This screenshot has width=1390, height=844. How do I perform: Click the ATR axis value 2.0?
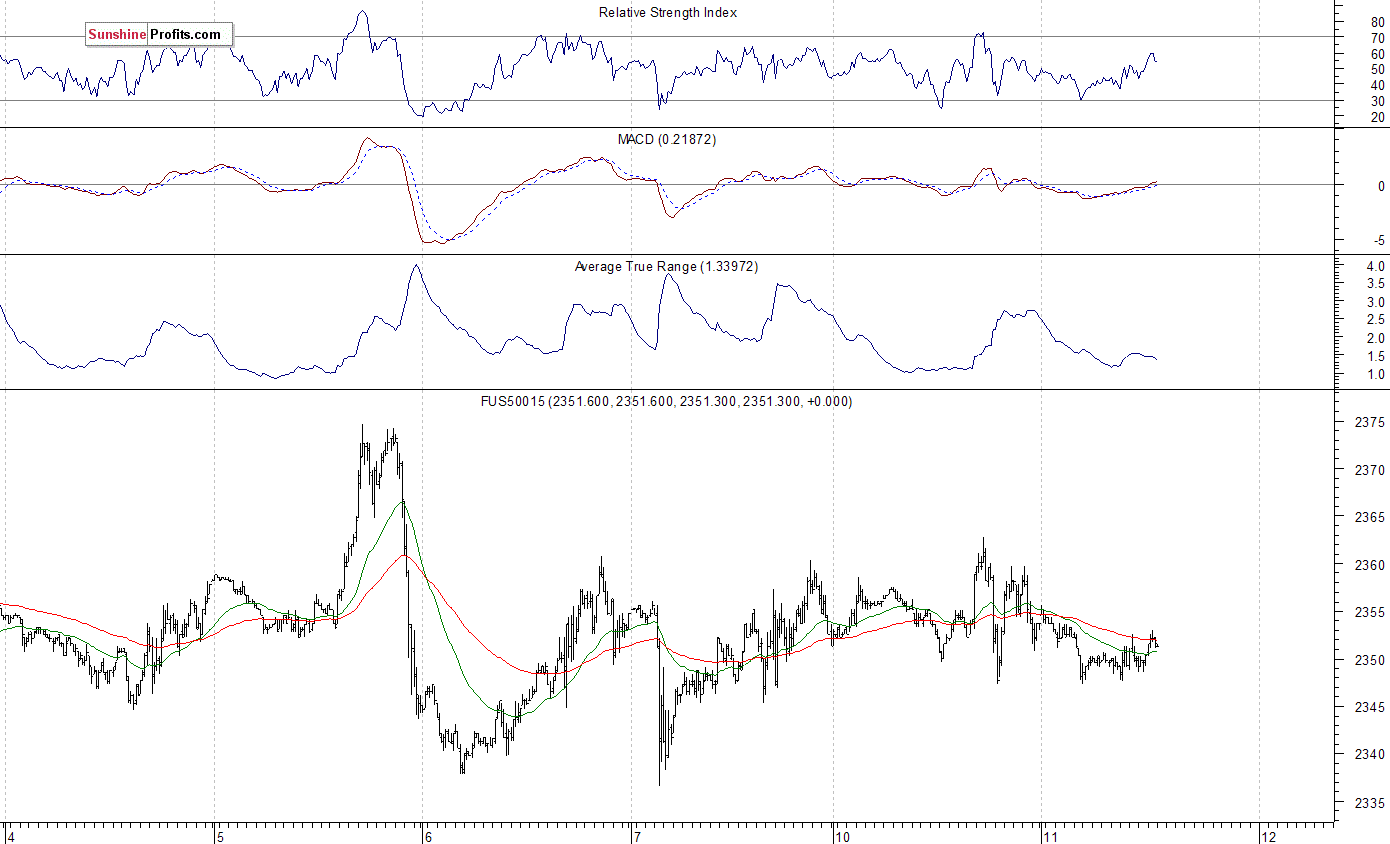point(1375,339)
